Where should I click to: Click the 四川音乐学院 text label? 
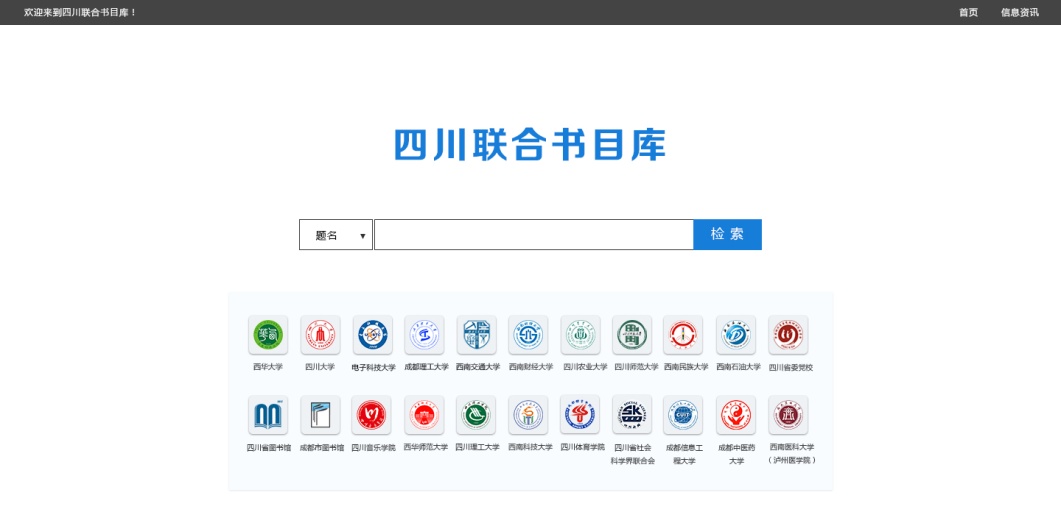pyautogui.click(x=374, y=447)
